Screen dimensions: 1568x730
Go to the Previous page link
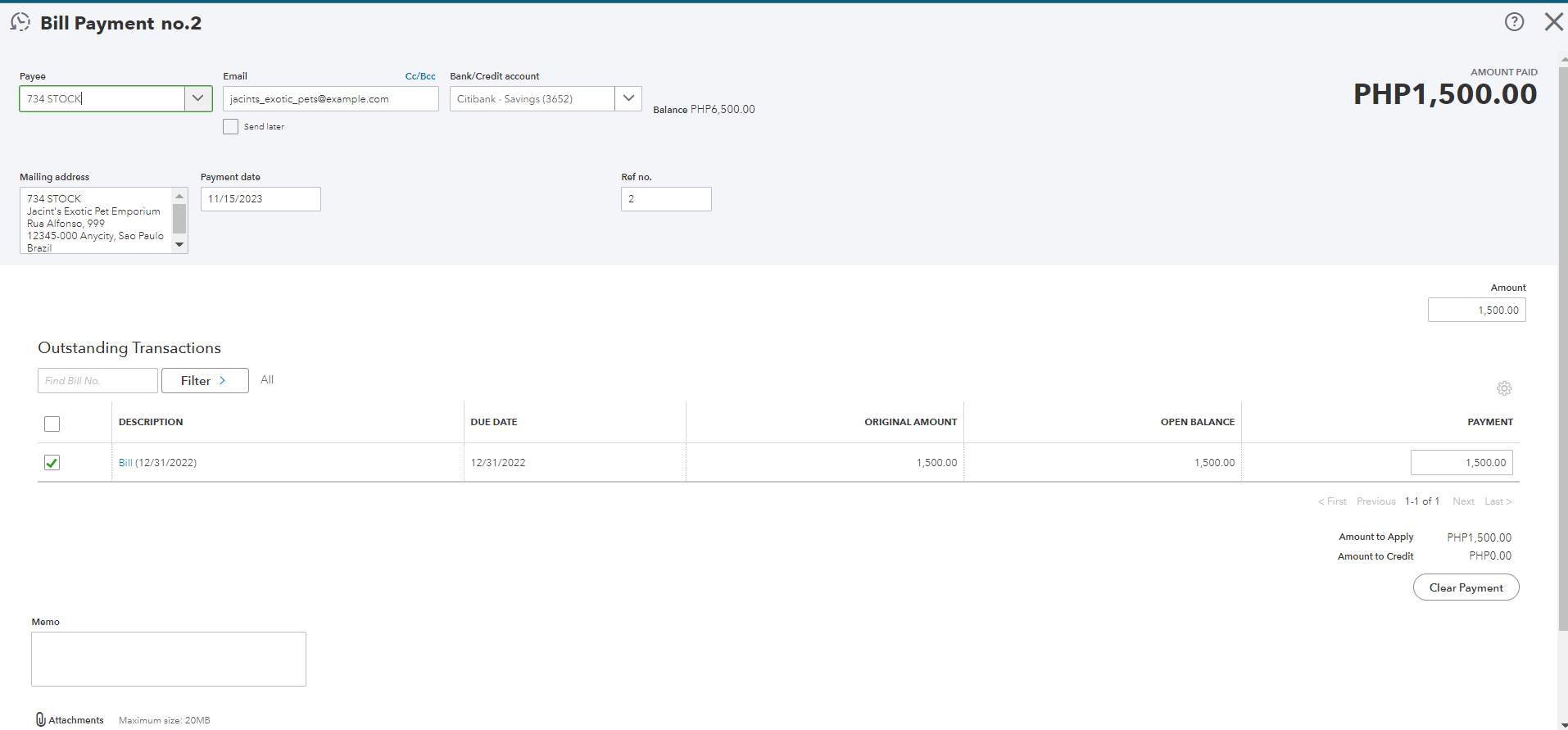pos(1376,501)
